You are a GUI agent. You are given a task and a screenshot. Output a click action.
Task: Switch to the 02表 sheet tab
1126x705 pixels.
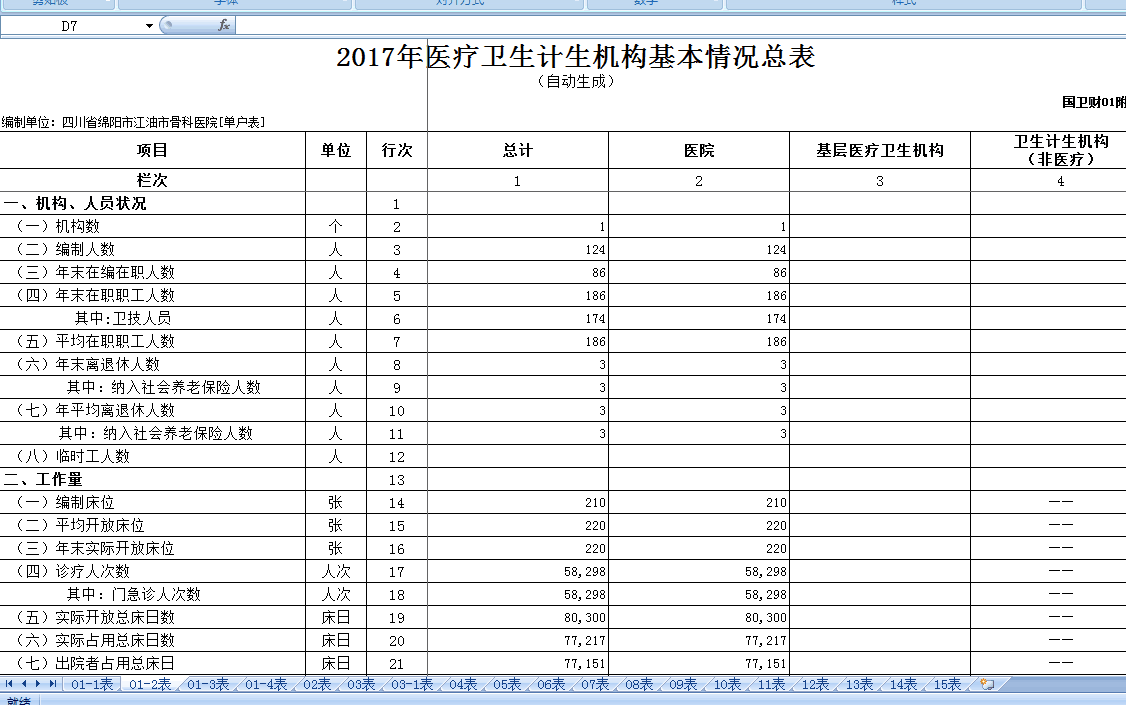(317, 684)
